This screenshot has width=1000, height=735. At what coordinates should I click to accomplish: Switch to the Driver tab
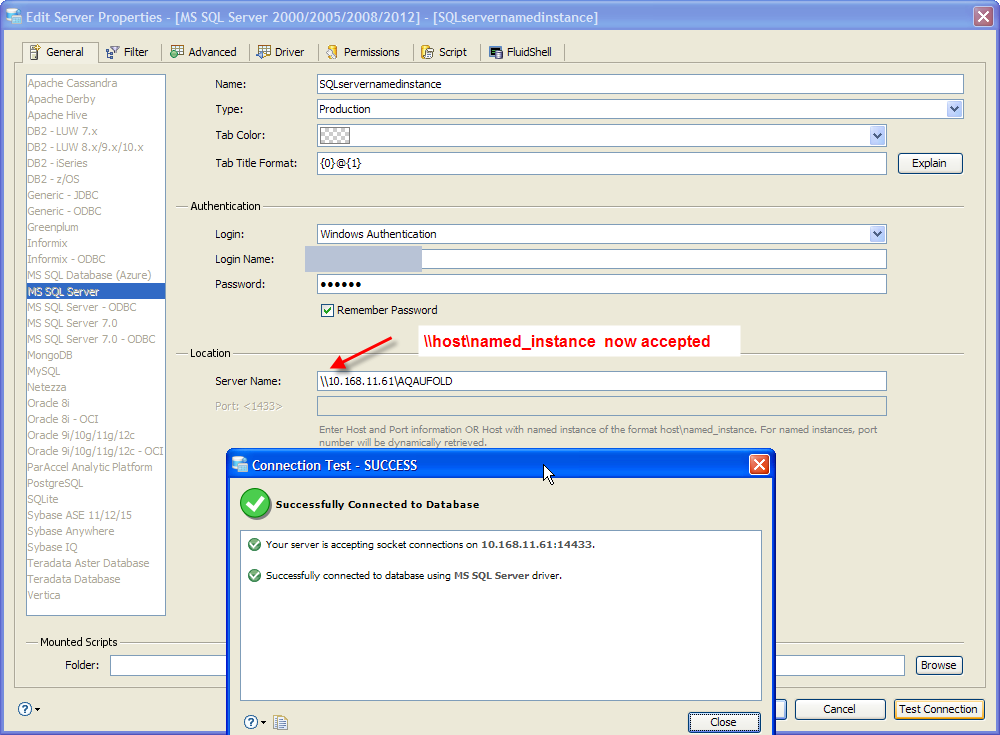(280, 52)
